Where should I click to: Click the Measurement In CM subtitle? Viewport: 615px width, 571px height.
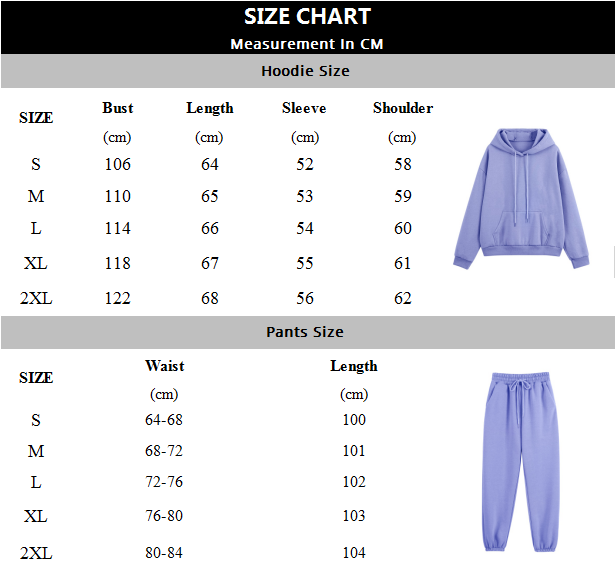click(307, 44)
